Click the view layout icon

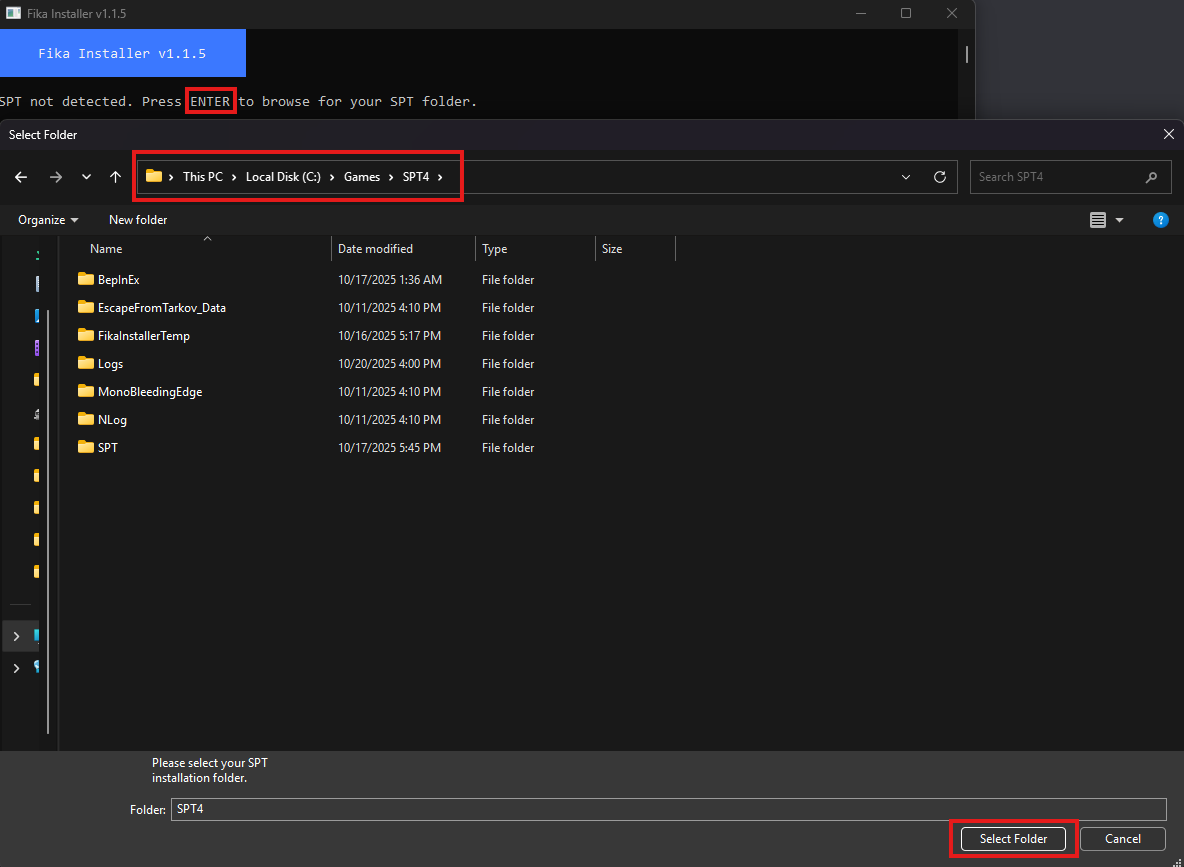[1098, 220]
